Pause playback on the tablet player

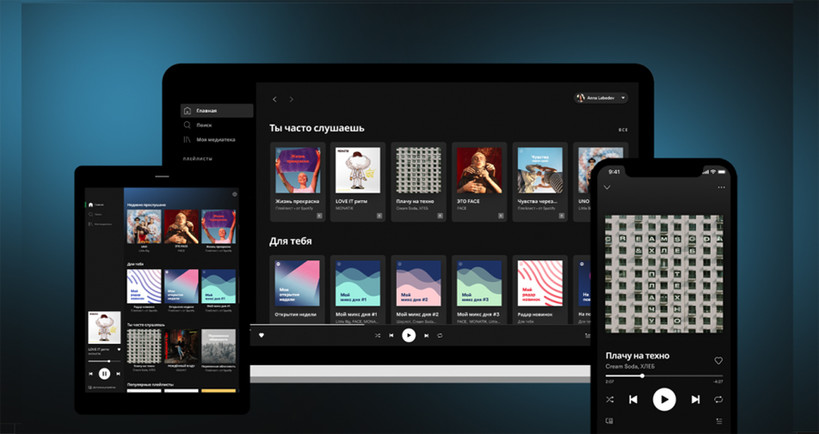pos(104,373)
